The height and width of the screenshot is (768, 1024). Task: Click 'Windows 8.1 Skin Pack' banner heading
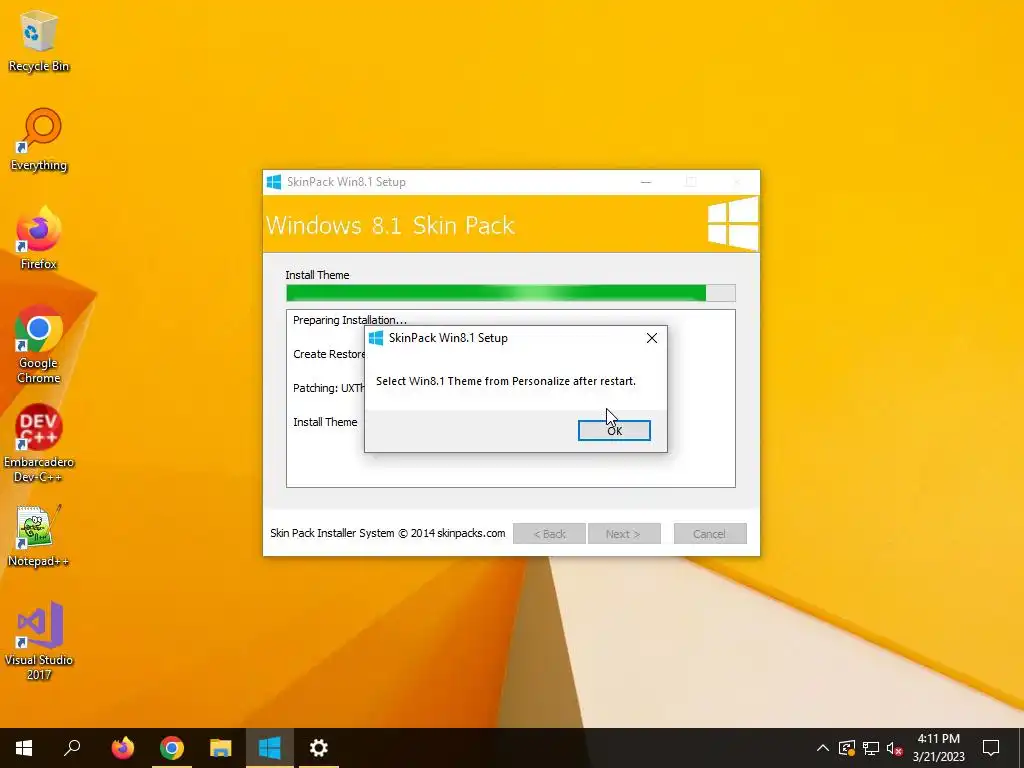tap(391, 225)
